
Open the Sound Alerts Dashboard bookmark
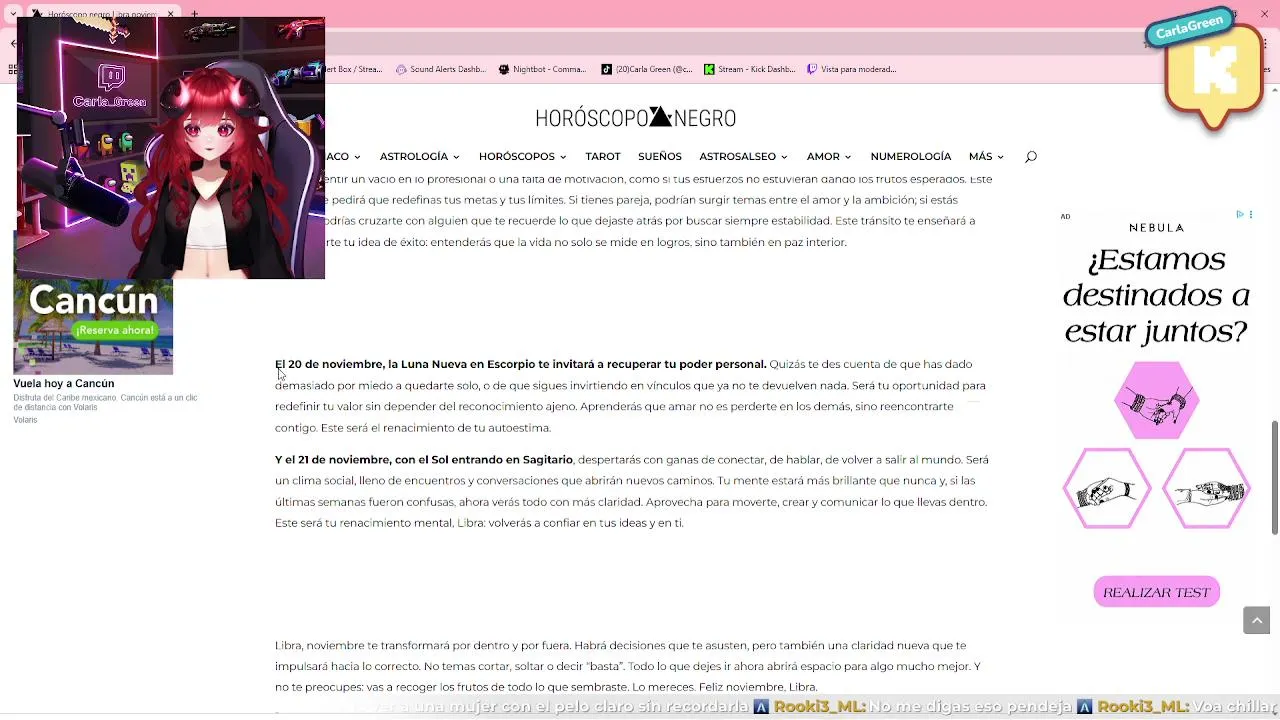441,69
